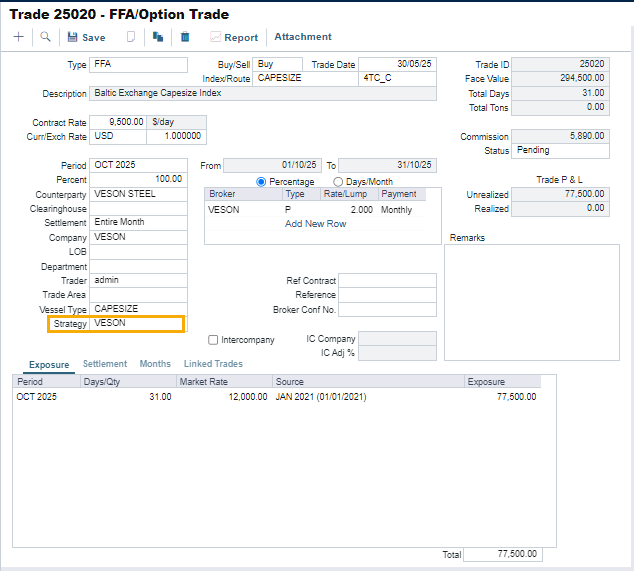Enable the Intercompany checkbox
Image resolution: width=634 pixels, height=571 pixels.
click(x=213, y=340)
